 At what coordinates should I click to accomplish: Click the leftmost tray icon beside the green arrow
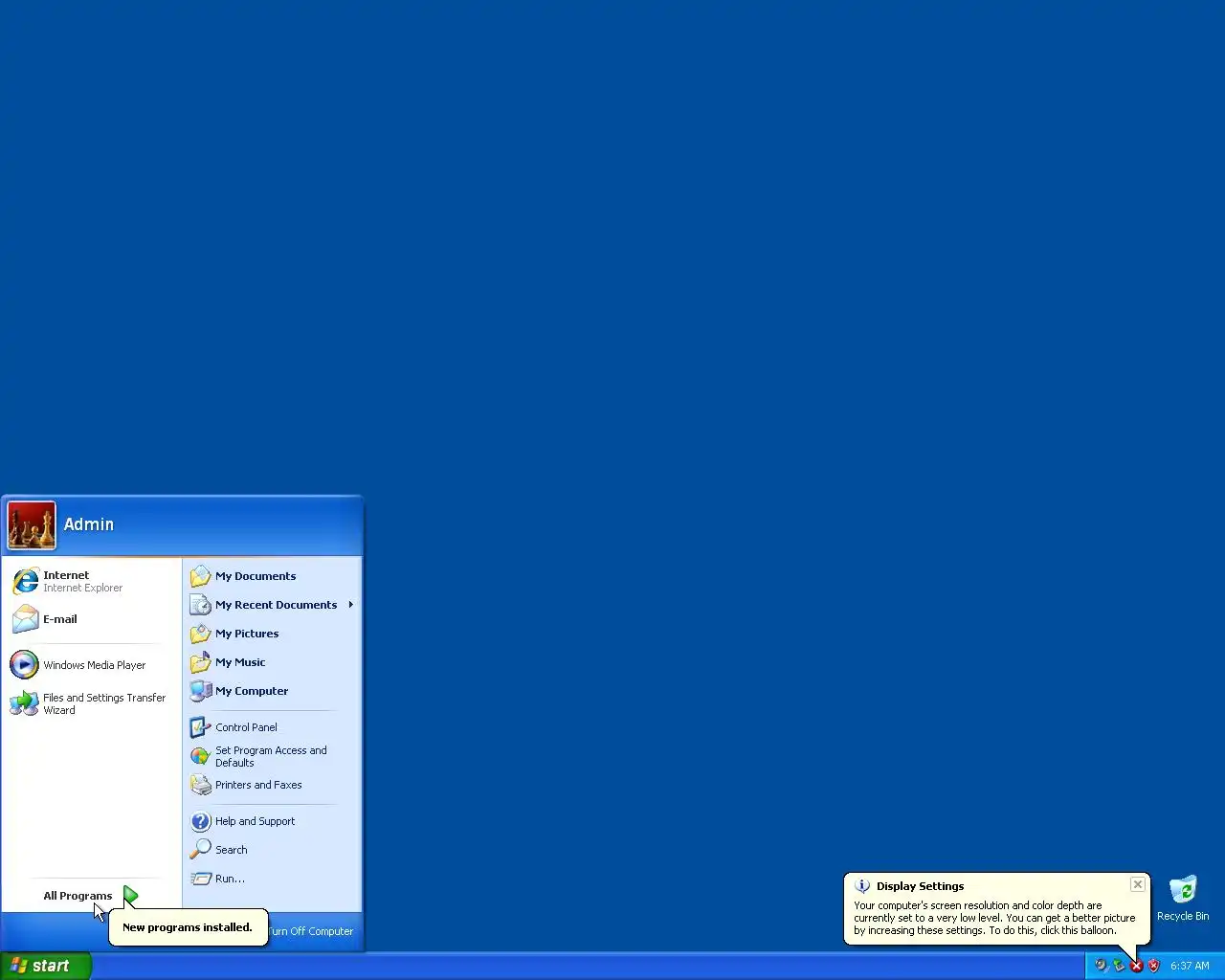coord(1102,966)
